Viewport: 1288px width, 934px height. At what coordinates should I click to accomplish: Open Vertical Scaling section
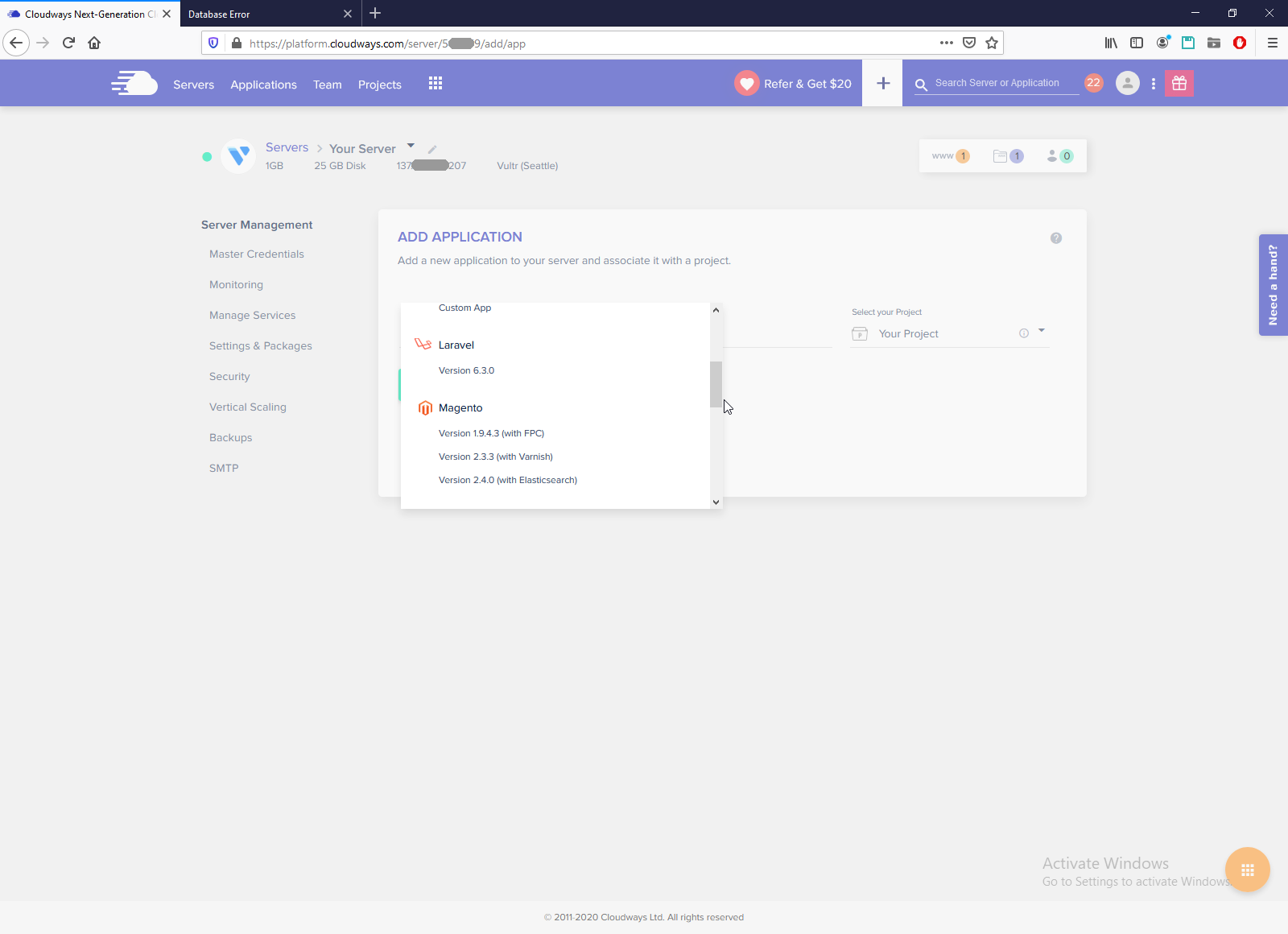[x=248, y=407]
